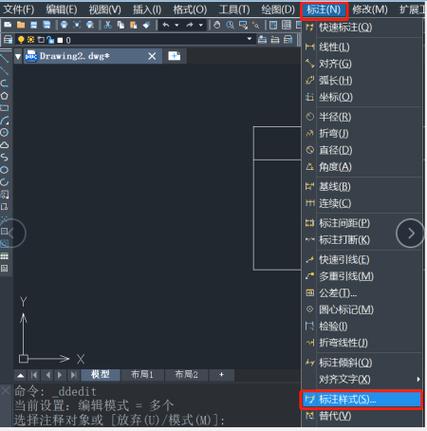Toggle layer 0 lock icon
Image resolution: width=427 pixels, height=431 pixels.
[x=51, y=40]
